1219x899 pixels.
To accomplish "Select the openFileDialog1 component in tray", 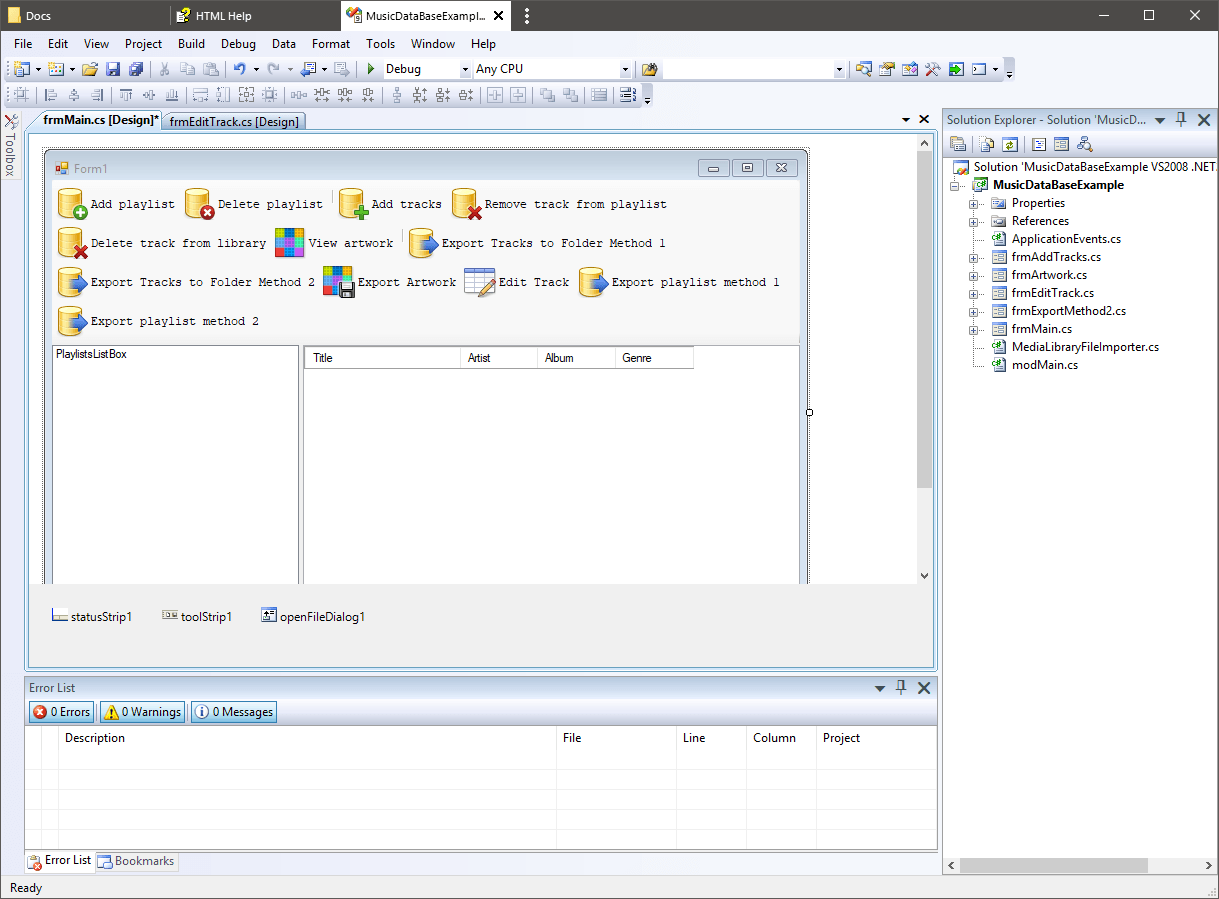I will pyautogui.click(x=313, y=617).
